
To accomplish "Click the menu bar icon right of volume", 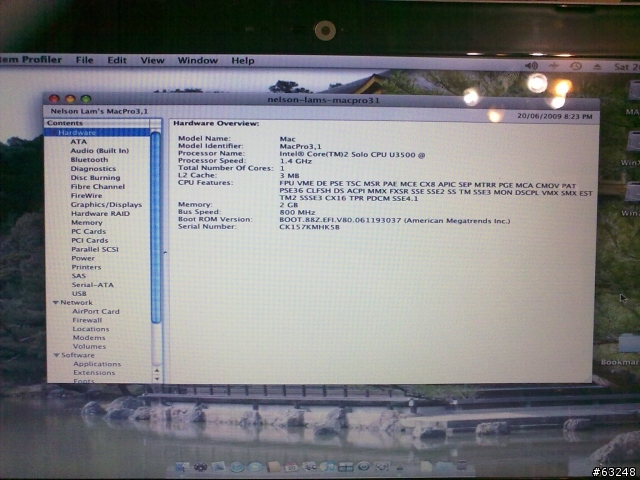I will coord(553,66).
